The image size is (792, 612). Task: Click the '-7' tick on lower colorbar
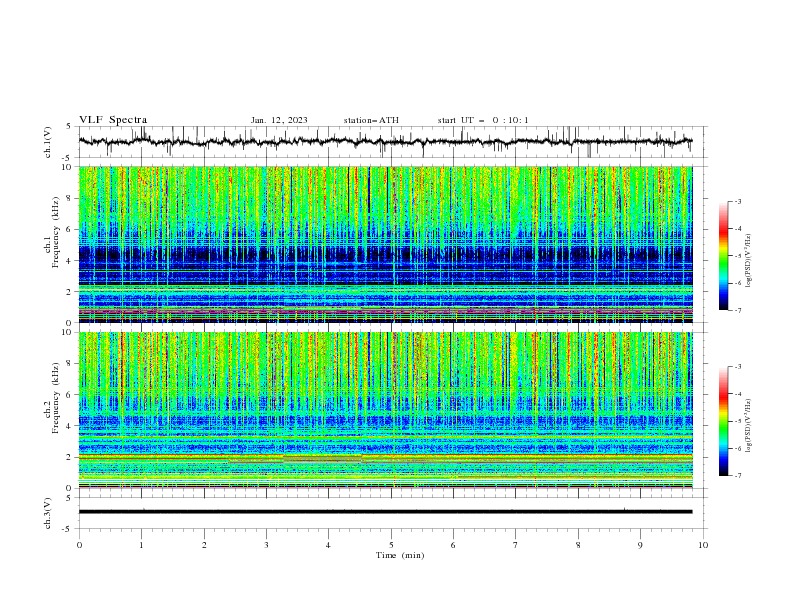738,476
